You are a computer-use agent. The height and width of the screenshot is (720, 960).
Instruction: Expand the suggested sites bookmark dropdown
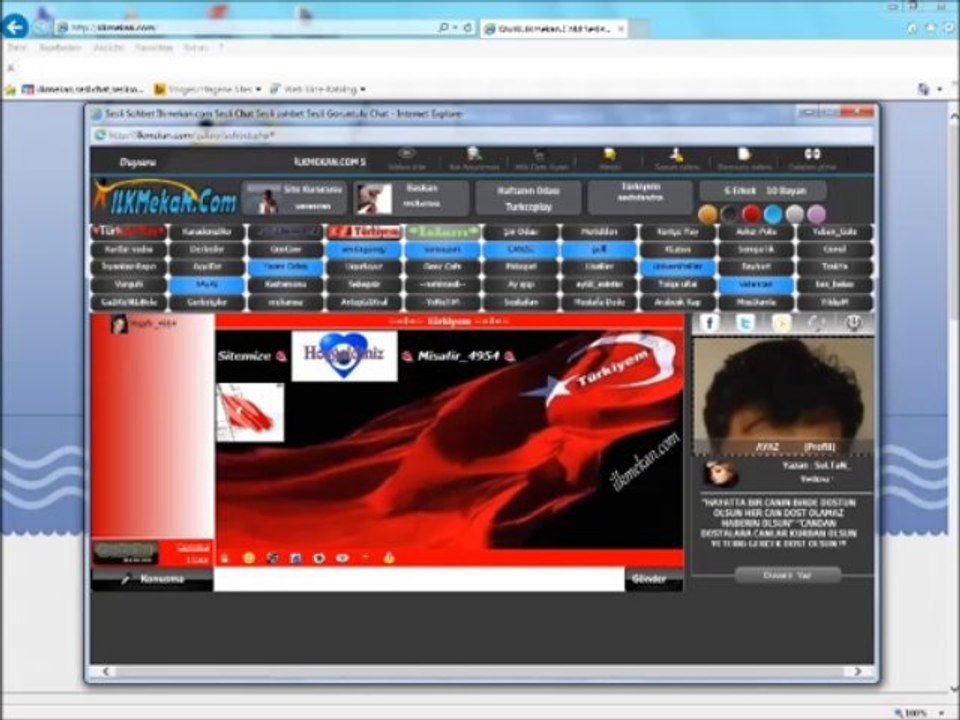tap(258, 89)
